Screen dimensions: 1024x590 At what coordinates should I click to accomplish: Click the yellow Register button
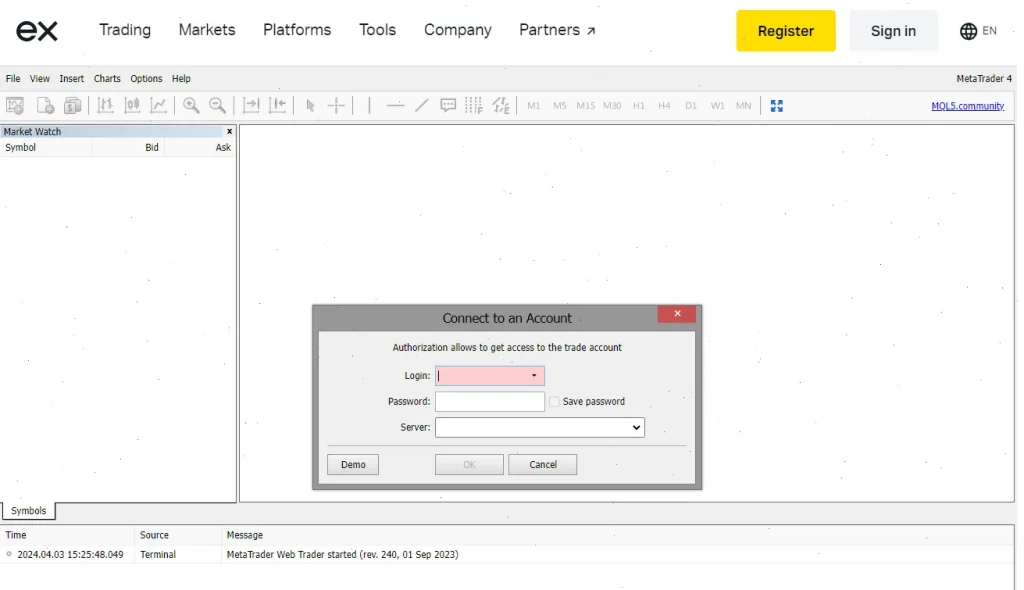pyautogui.click(x=786, y=31)
